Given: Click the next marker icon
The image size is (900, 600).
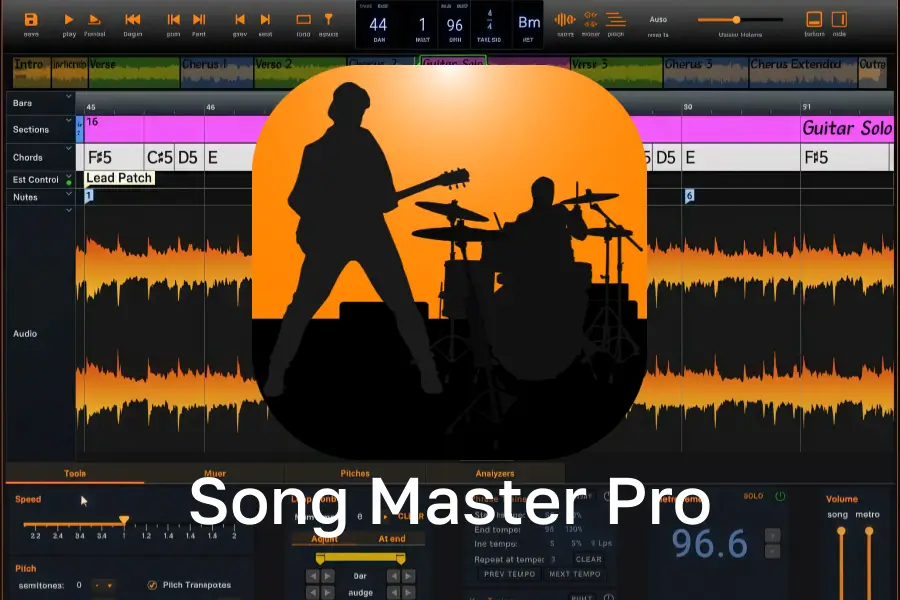Looking at the screenshot, I should pyautogui.click(x=265, y=20).
